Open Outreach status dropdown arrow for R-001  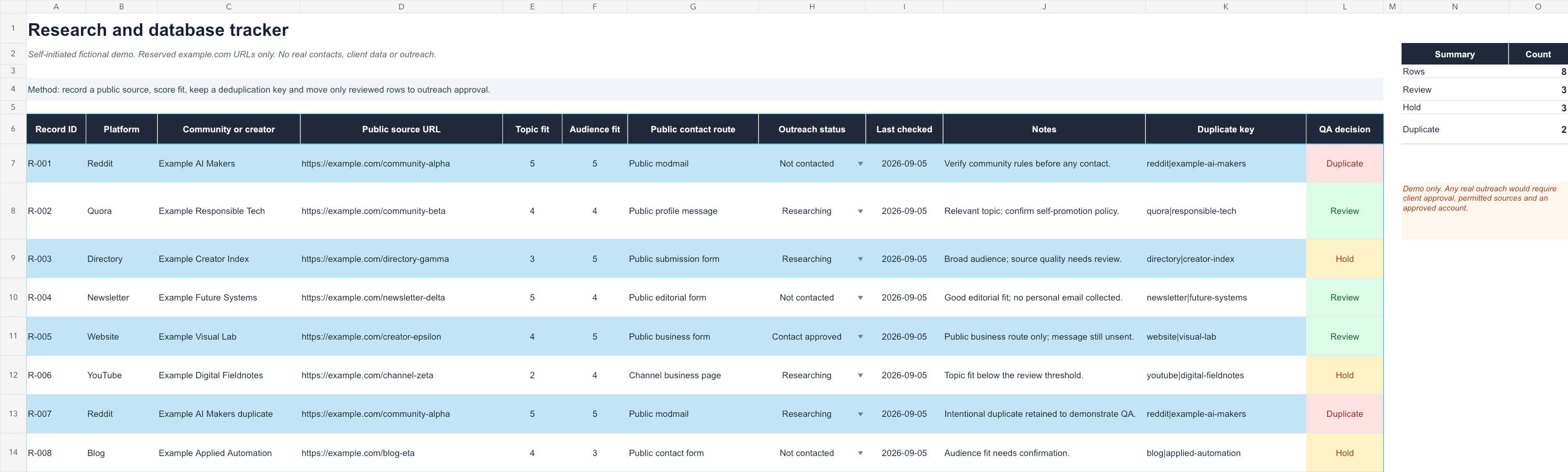[860, 164]
